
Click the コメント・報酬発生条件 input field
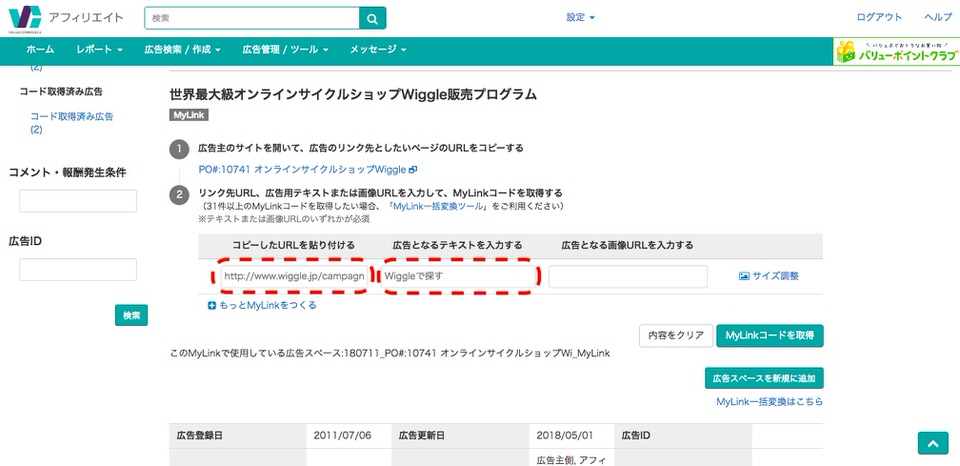pos(78,201)
